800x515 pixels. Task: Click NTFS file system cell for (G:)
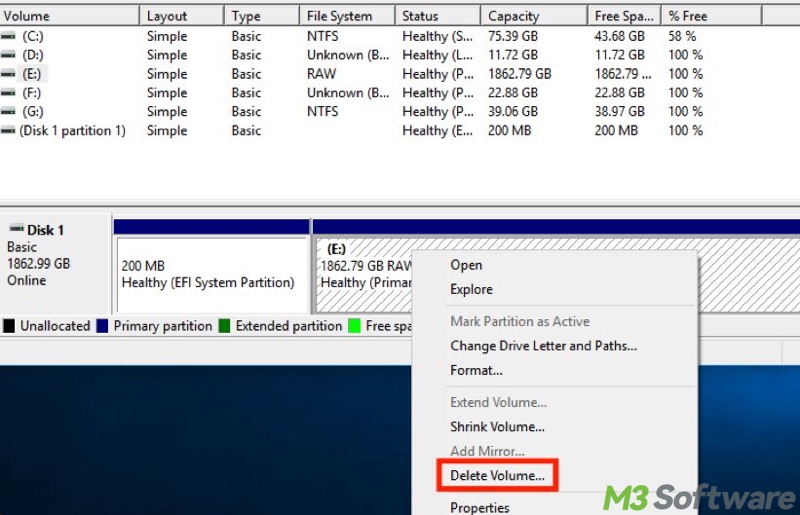tap(322, 111)
